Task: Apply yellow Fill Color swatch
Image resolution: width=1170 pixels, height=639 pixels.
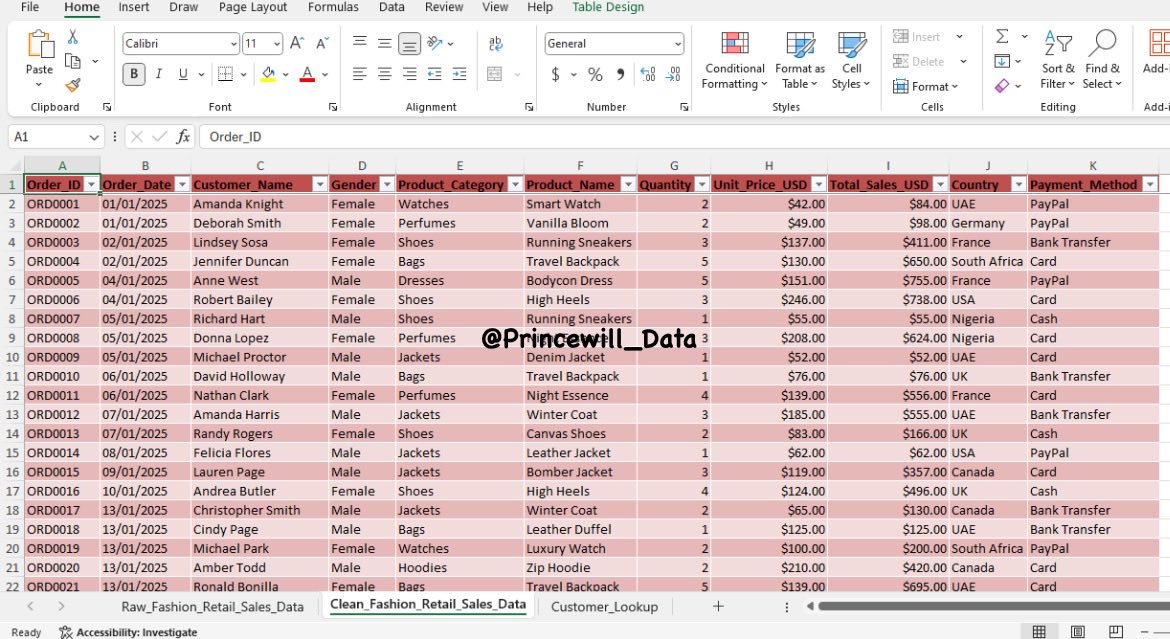Action: [268, 74]
